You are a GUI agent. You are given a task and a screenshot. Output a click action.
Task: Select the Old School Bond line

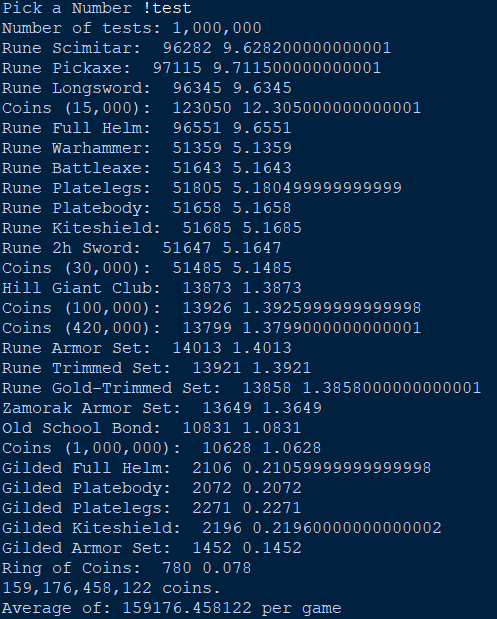pyautogui.click(x=152, y=428)
